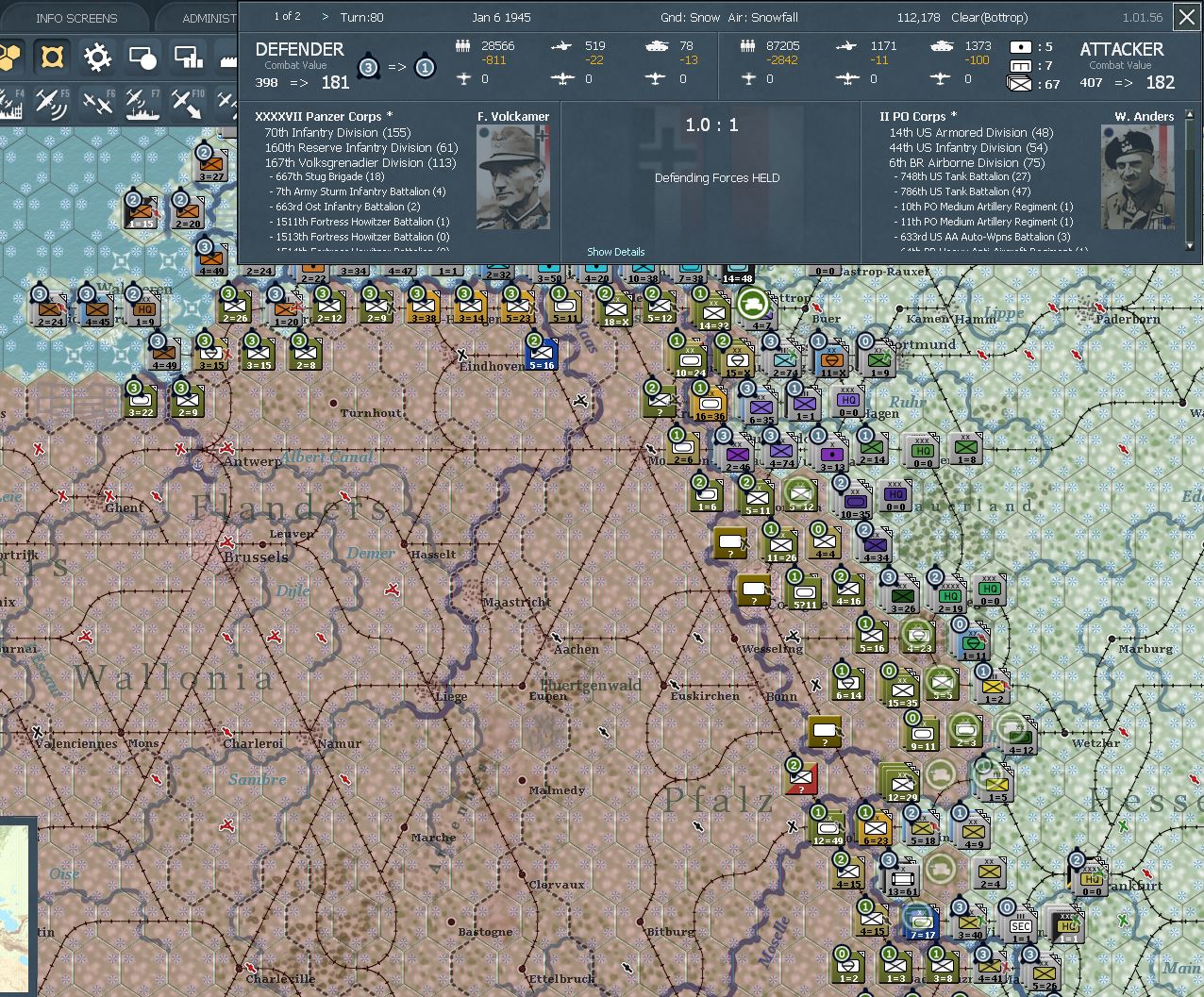Select yellow unit counter labeled 3=38

(x=425, y=307)
